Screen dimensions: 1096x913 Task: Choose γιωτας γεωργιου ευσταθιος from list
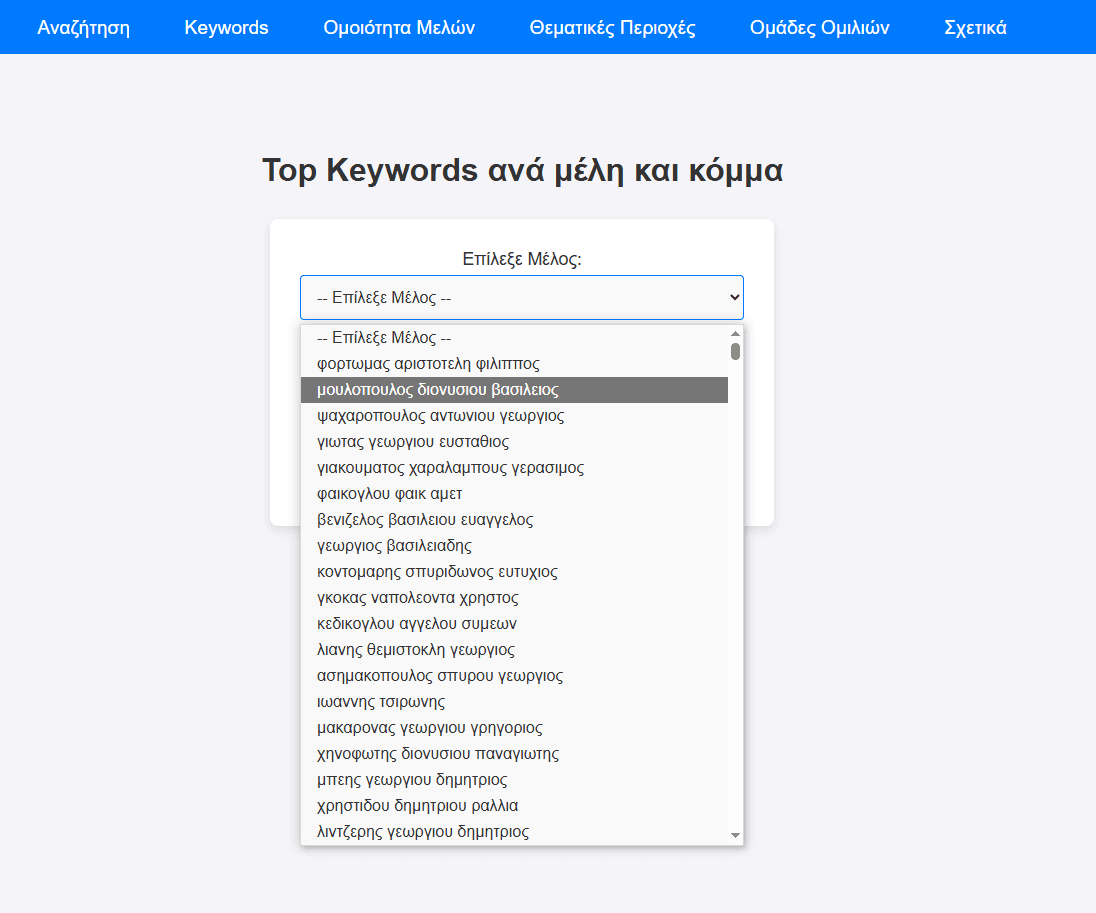click(514, 442)
